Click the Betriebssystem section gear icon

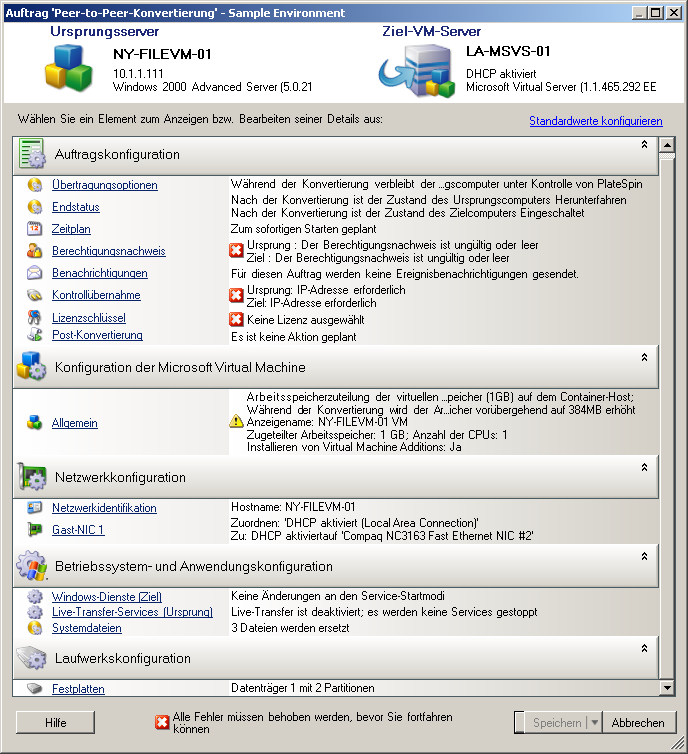pos(32,566)
